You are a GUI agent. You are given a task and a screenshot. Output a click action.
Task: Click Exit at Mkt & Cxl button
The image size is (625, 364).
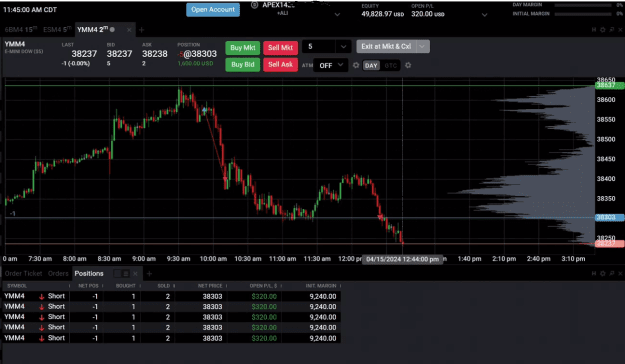click(x=386, y=47)
